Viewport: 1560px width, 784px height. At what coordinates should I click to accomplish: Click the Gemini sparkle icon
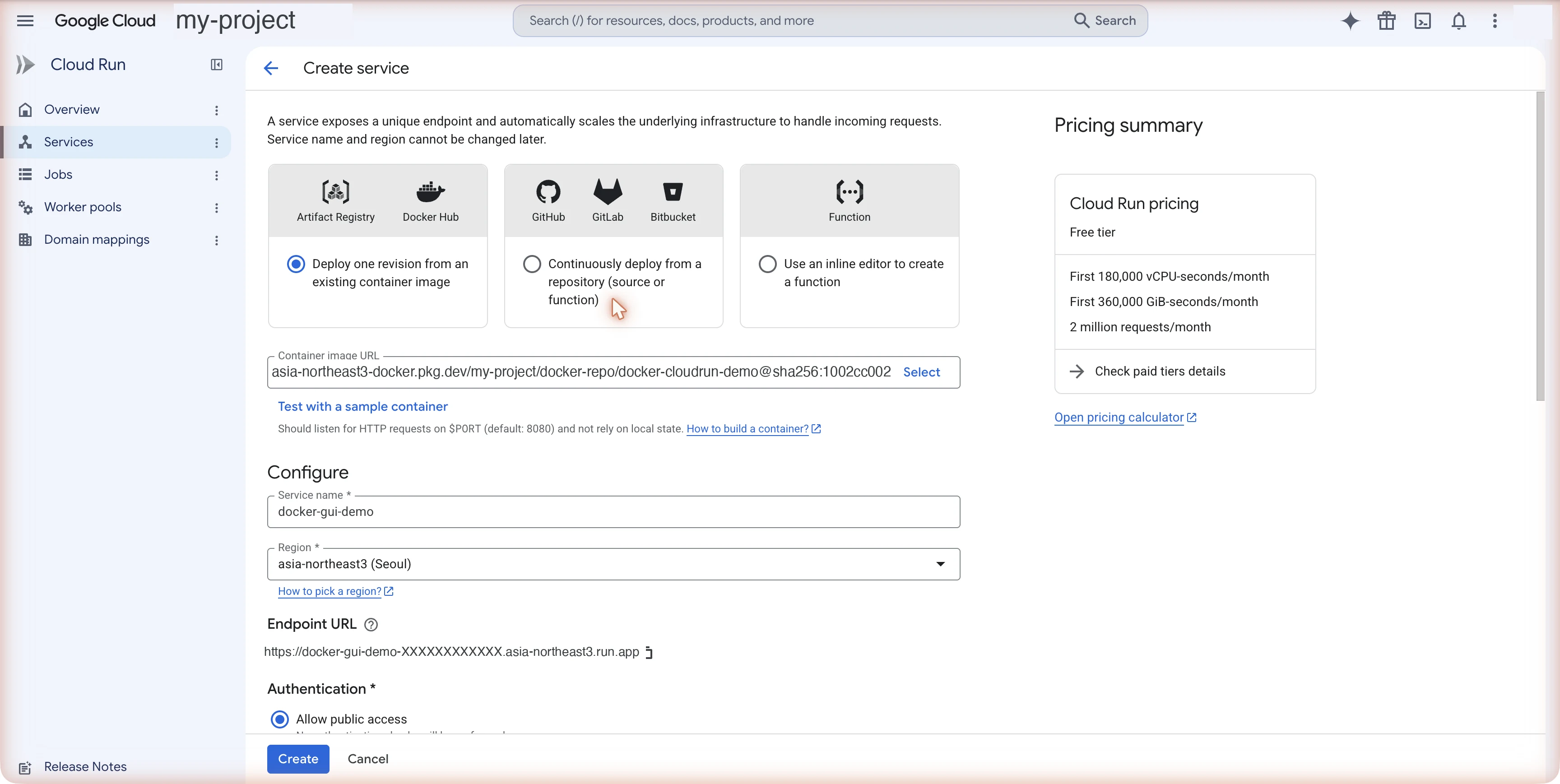[x=1350, y=21]
